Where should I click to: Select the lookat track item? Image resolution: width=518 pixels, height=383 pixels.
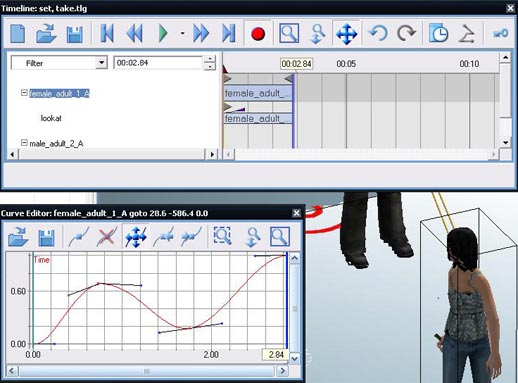coord(51,118)
